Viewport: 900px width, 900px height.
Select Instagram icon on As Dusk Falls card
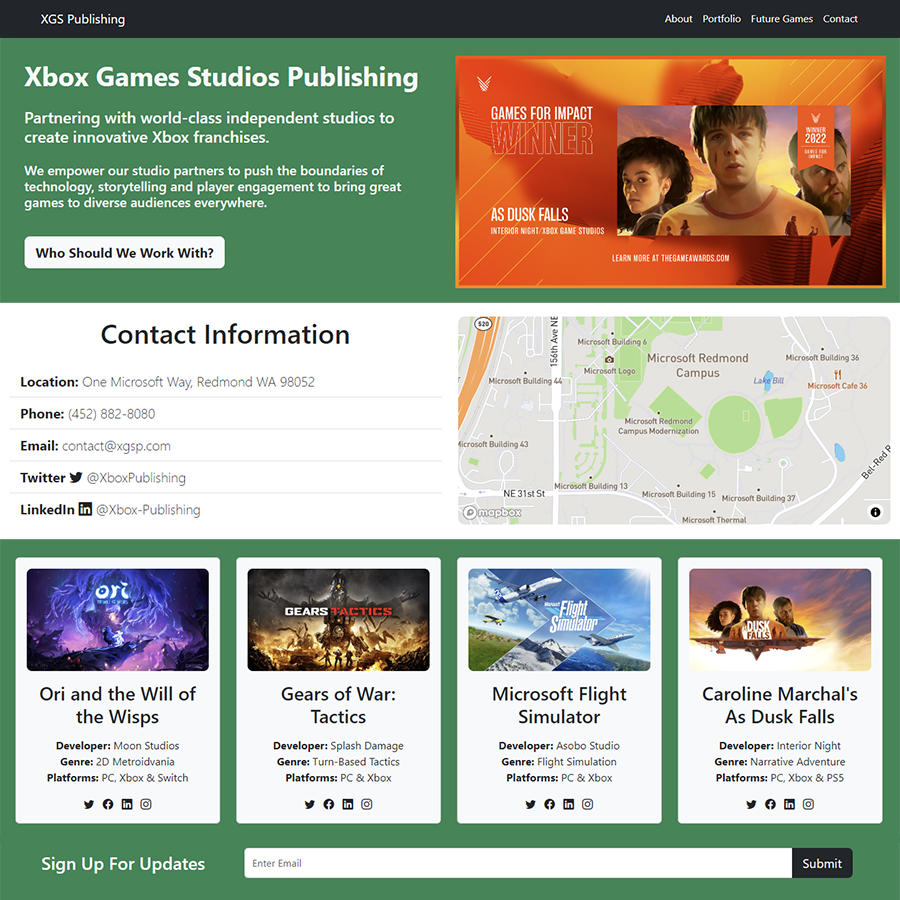coord(808,804)
